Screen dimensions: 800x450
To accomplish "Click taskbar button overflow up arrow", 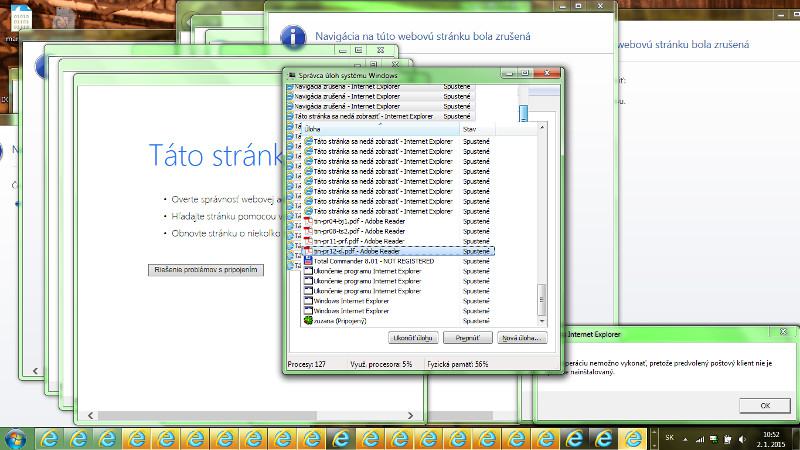I will (x=654, y=433).
